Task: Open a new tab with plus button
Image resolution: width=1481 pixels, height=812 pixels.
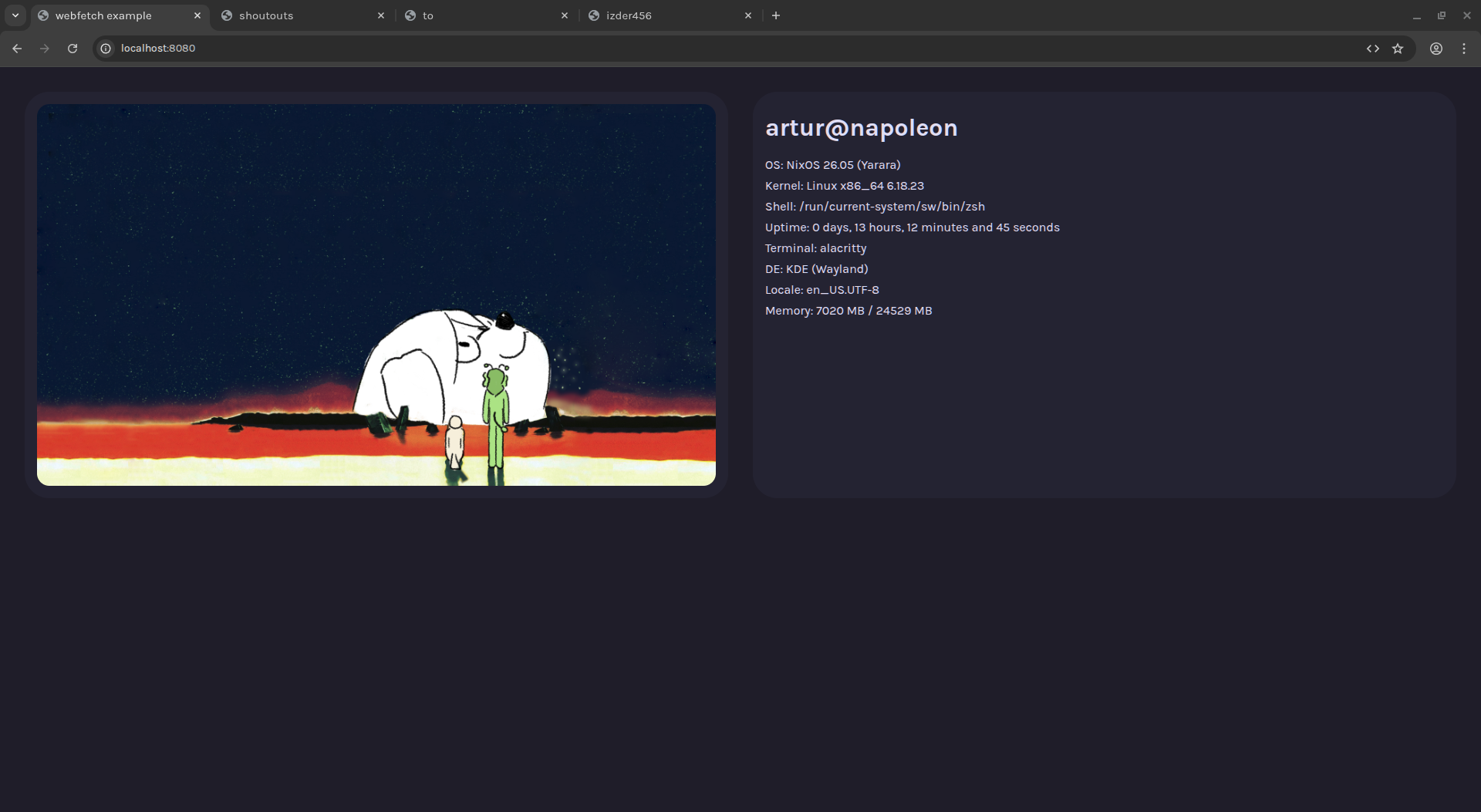Action: 776,15
